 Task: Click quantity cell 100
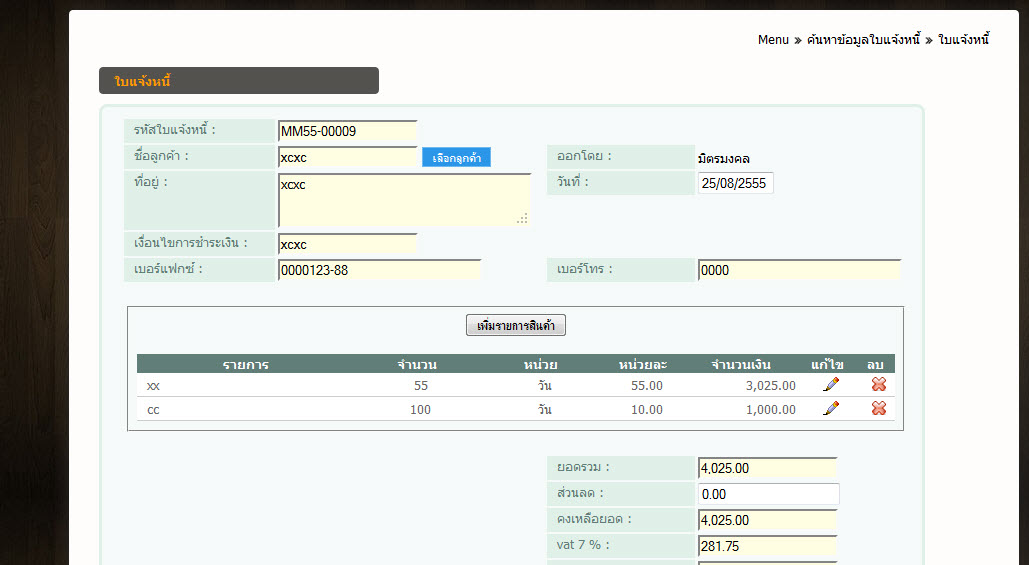click(420, 409)
